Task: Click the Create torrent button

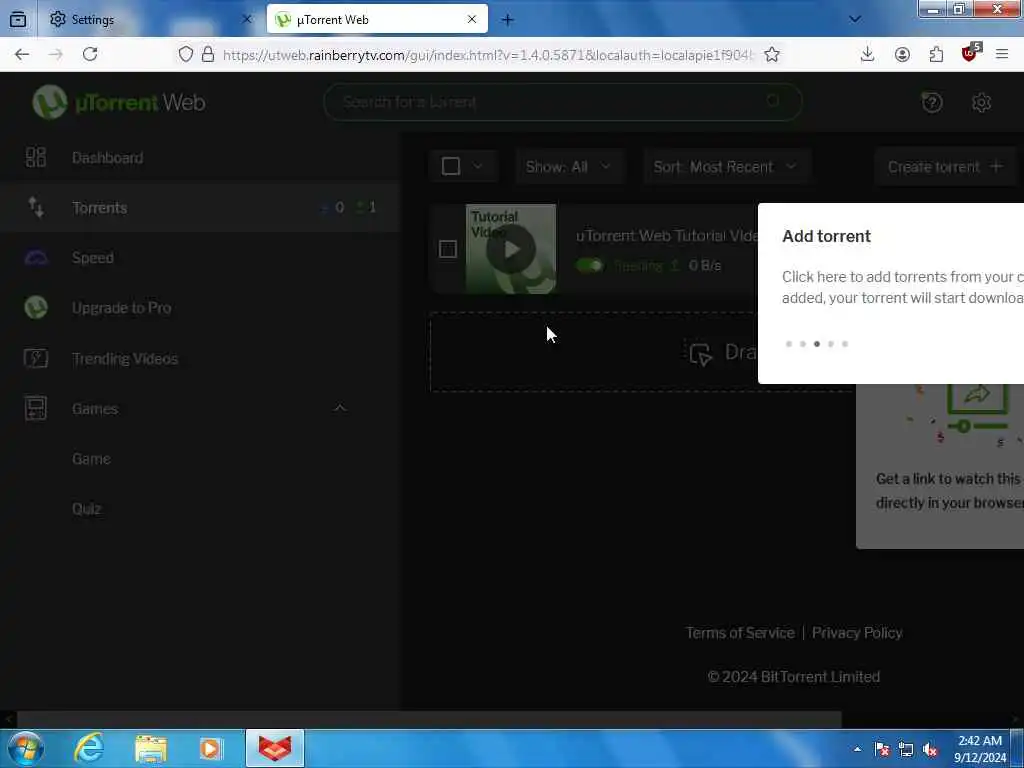Action: [x=945, y=167]
